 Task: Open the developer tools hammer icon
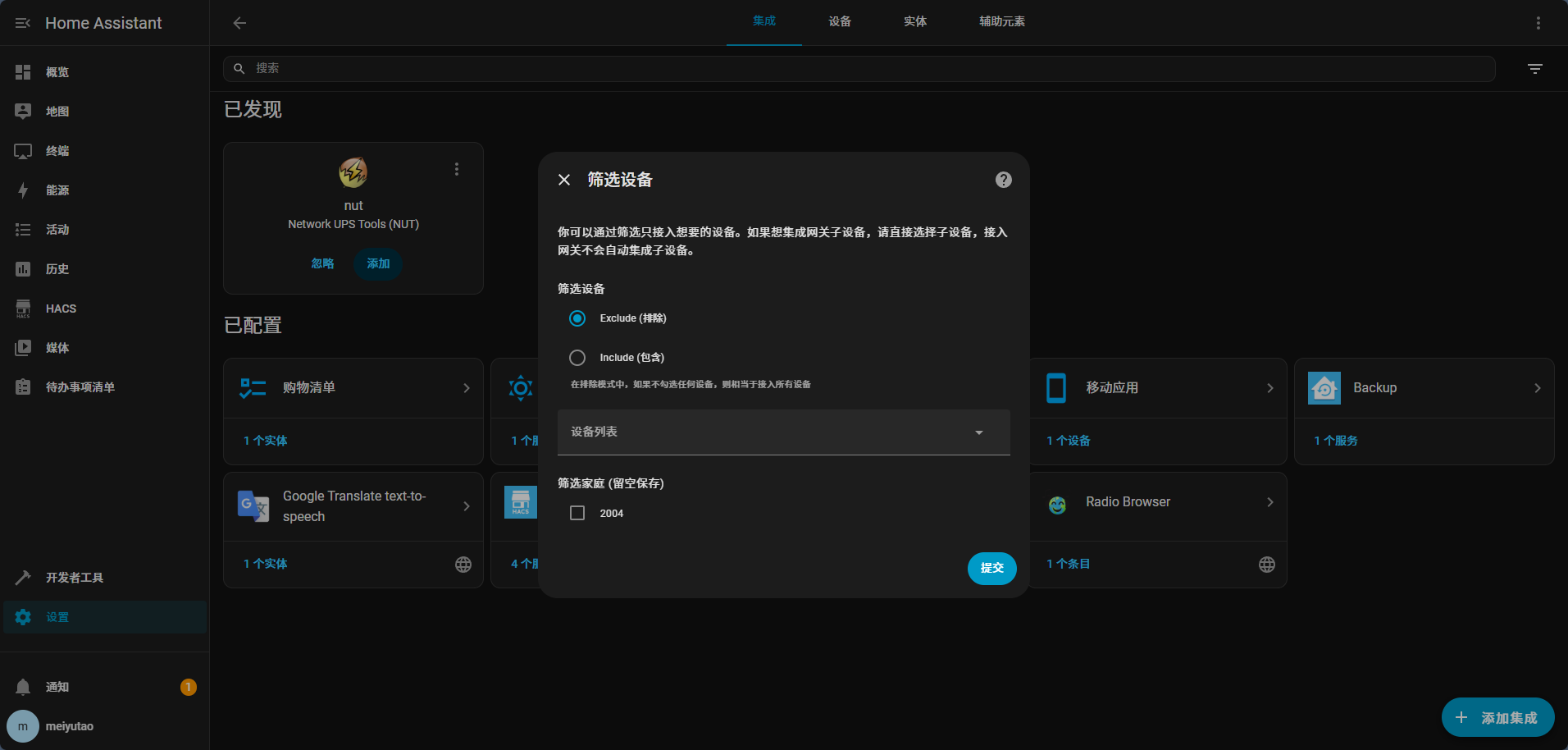[23, 578]
